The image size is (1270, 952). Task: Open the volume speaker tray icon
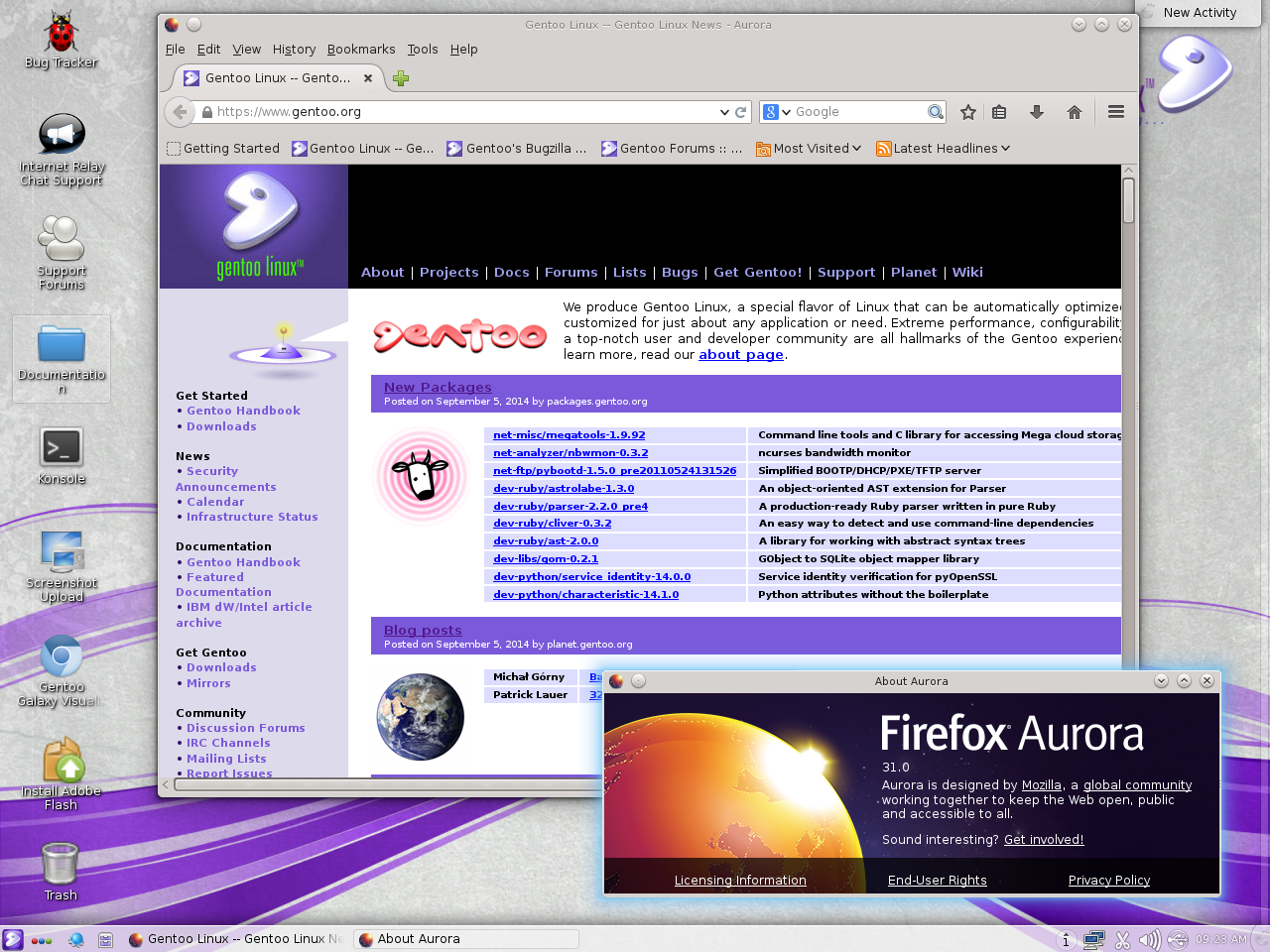[1149, 940]
